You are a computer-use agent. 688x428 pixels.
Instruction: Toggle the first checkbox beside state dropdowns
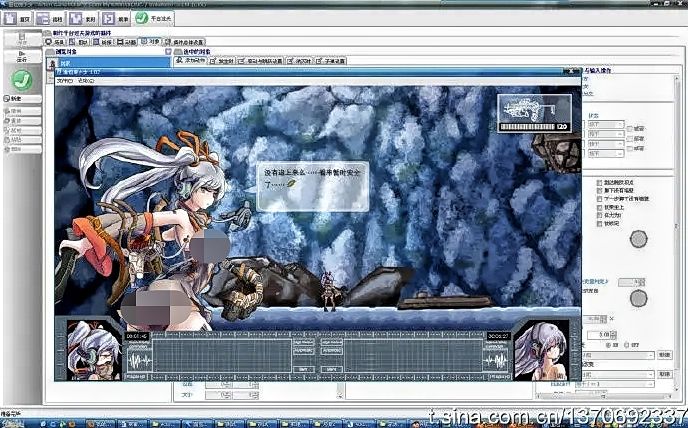click(x=630, y=129)
